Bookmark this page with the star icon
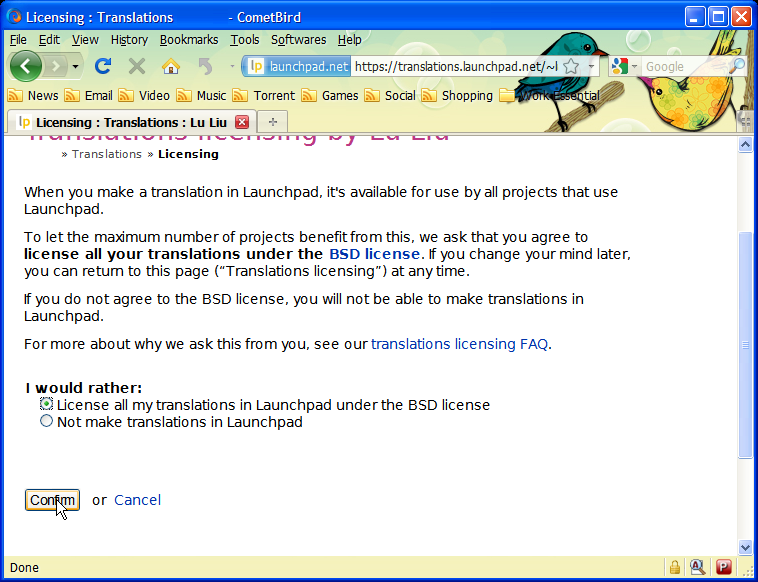758x582 pixels. pos(571,66)
